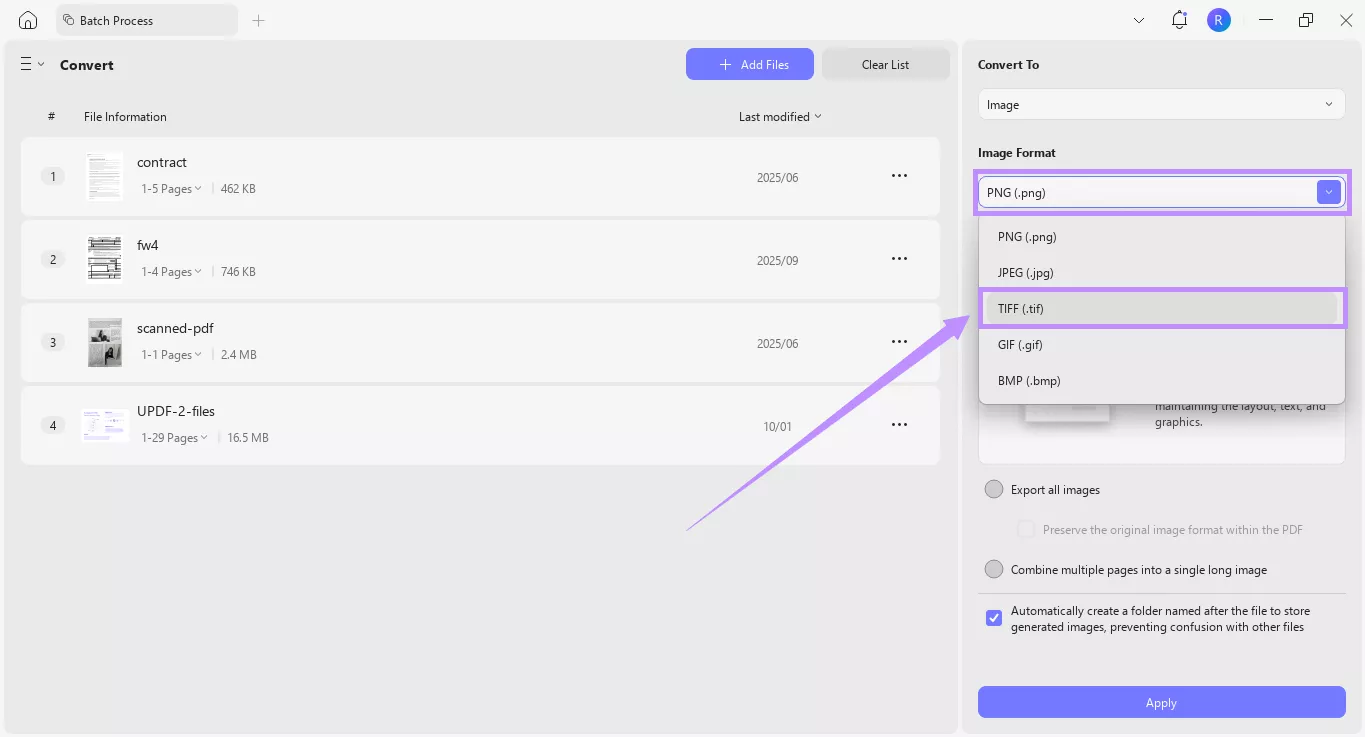The image size is (1365, 737).
Task: Click the scanned-pdf file thumbnail
Action: click(x=105, y=342)
